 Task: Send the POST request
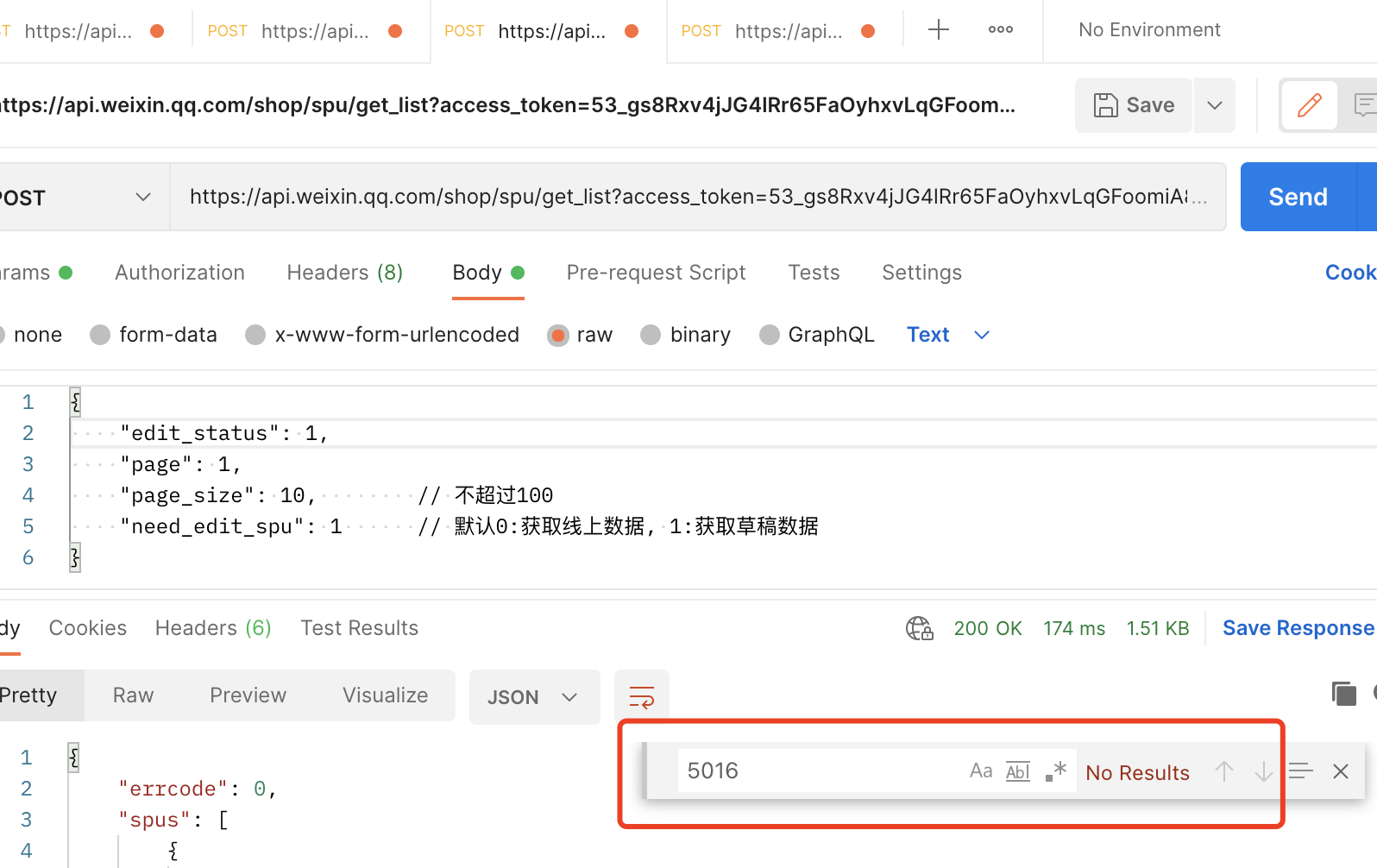click(1298, 197)
